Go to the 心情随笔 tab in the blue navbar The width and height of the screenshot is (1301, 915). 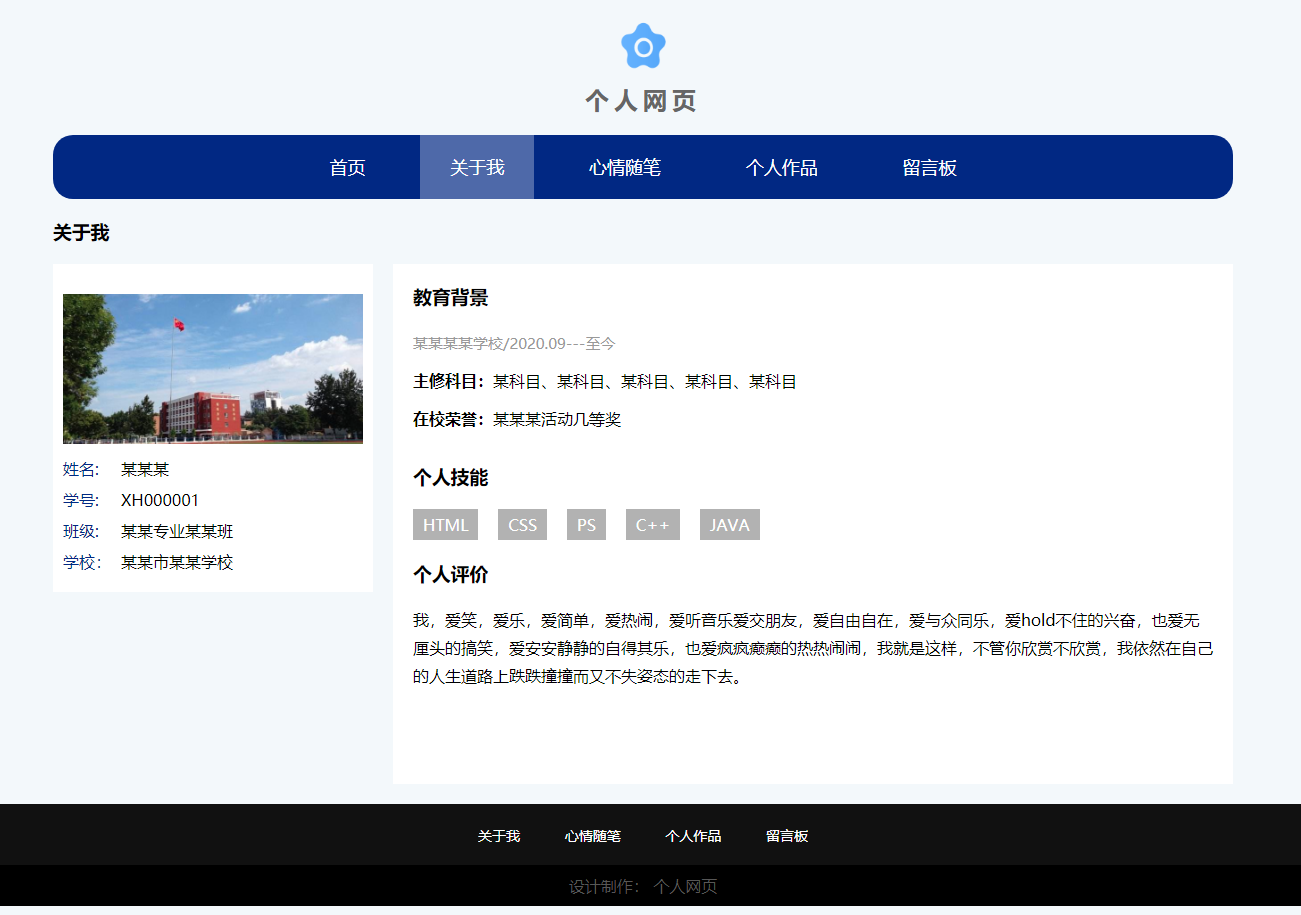click(625, 167)
